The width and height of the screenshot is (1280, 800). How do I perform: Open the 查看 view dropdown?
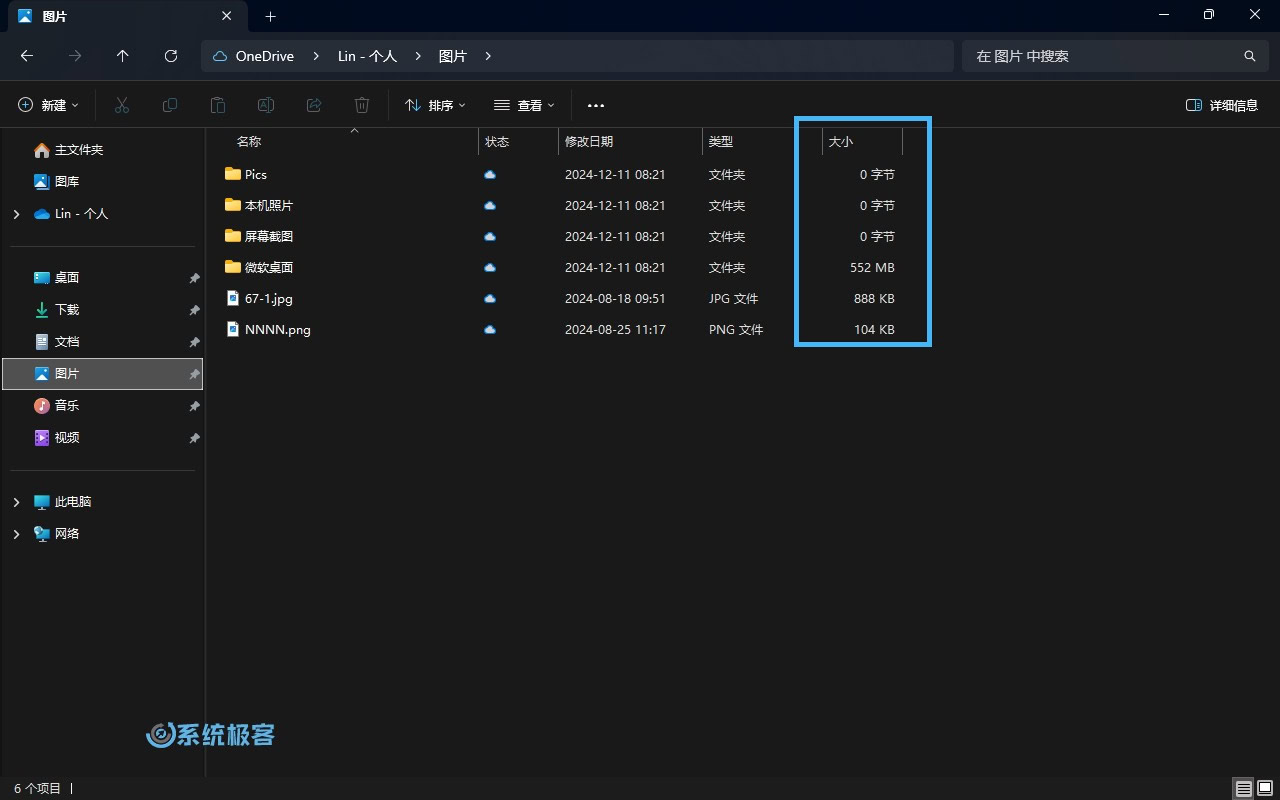524,105
